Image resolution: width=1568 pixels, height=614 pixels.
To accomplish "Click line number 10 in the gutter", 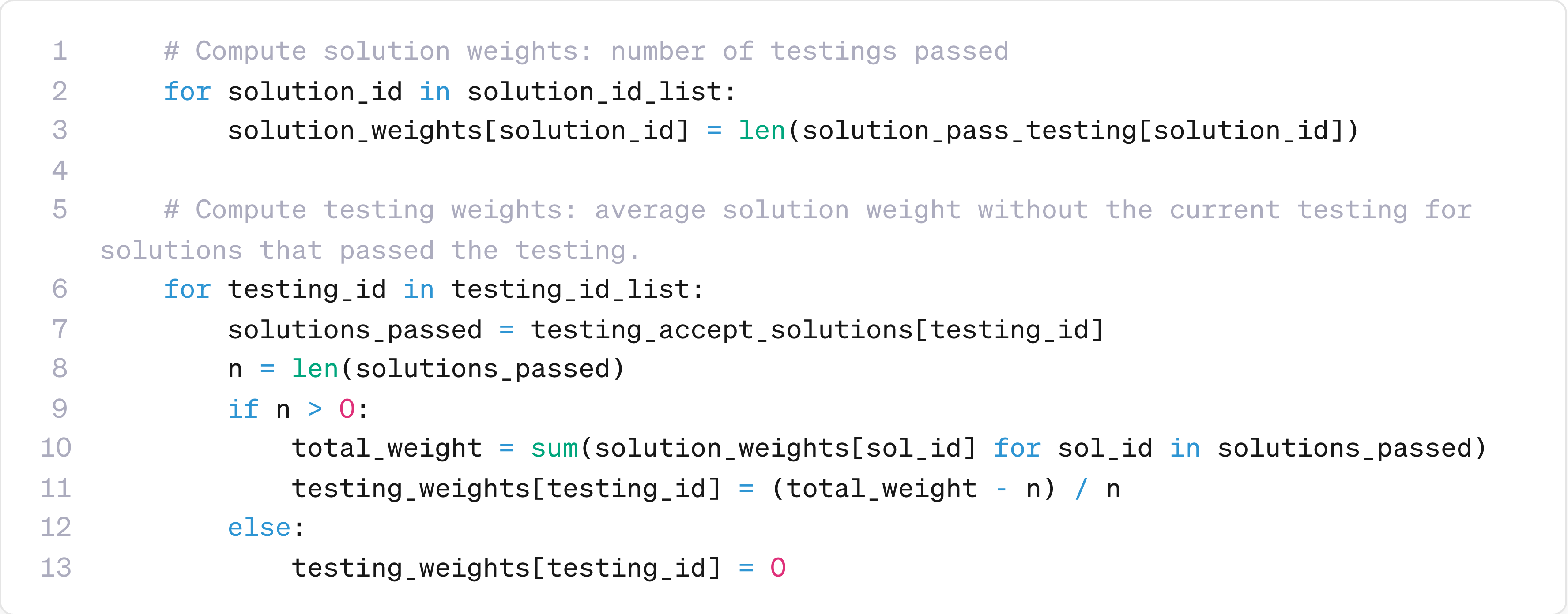I will pyautogui.click(x=56, y=448).
